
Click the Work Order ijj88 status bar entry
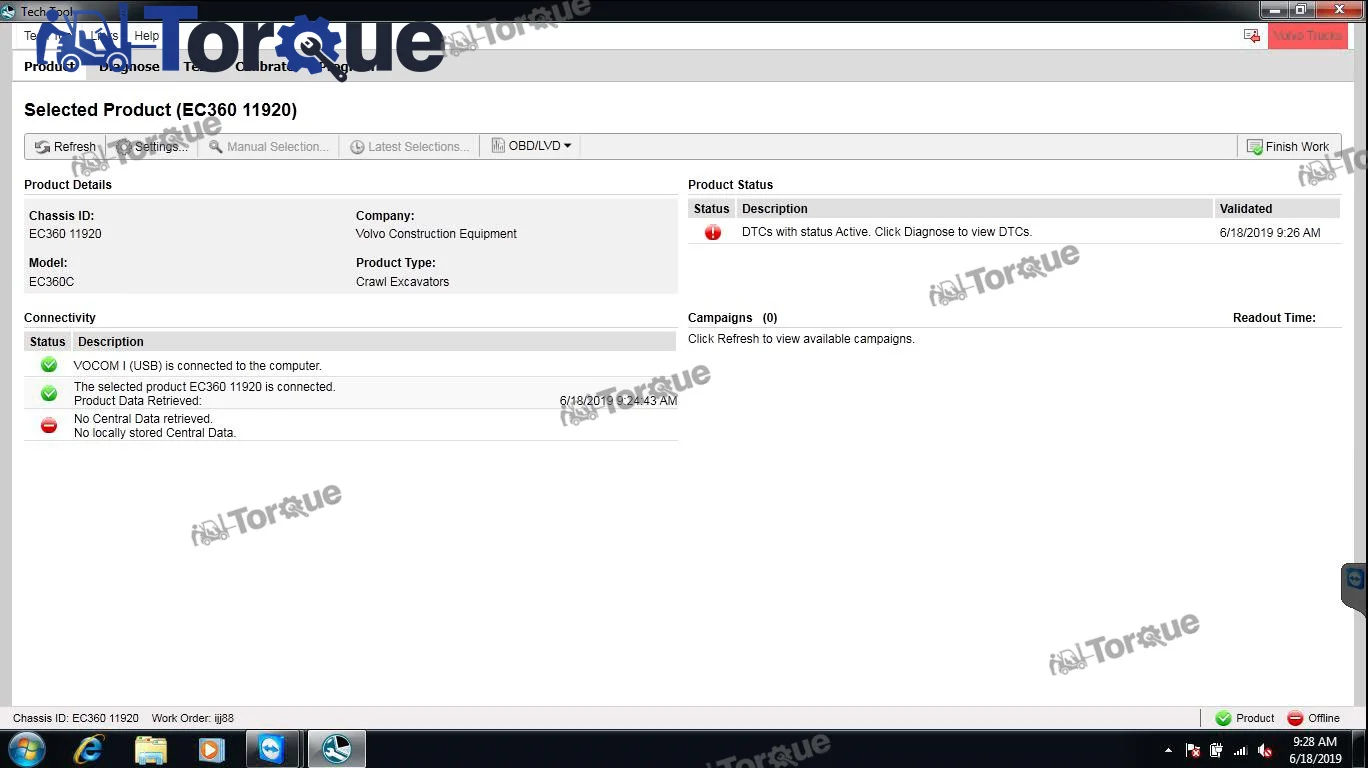193,718
